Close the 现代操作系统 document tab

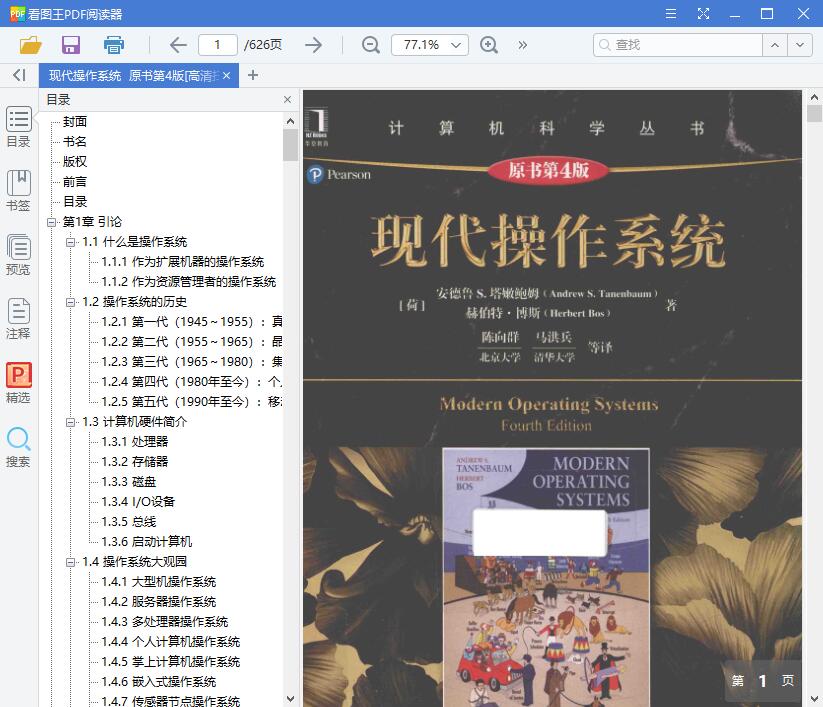click(226, 76)
